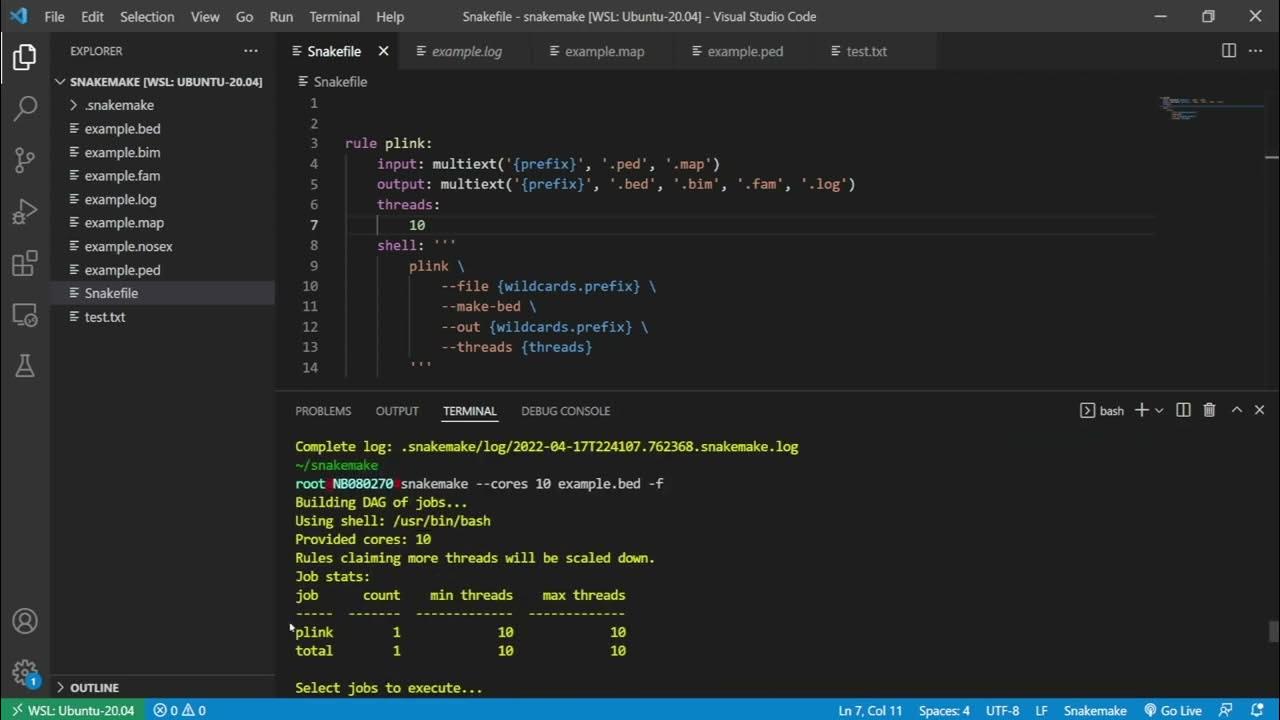Open the Search view icon
The height and width of the screenshot is (720, 1280).
pos(25,108)
